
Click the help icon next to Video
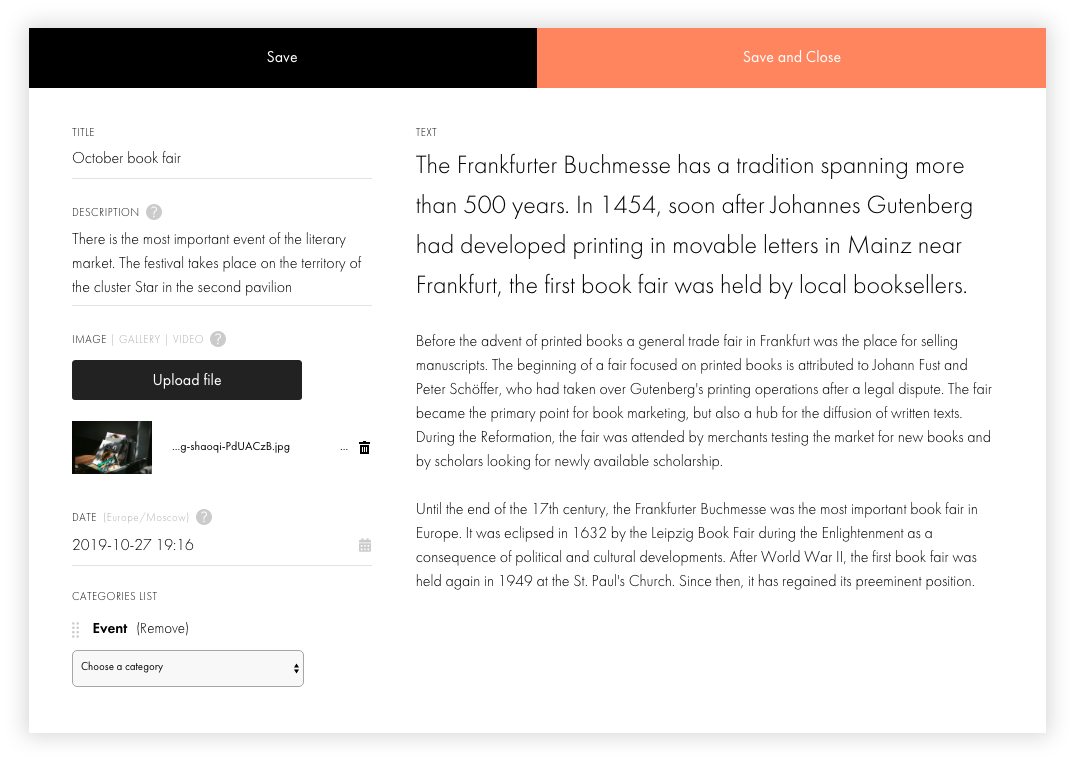tap(218, 339)
